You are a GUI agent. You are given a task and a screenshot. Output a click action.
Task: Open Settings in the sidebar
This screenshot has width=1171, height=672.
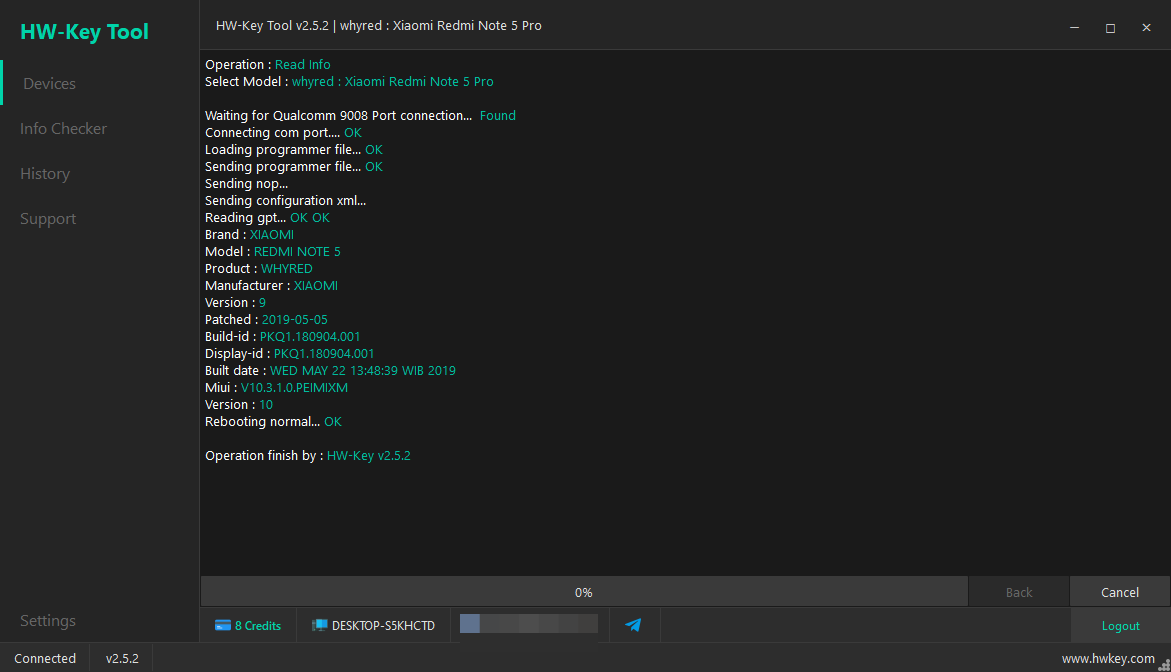[48, 620]
